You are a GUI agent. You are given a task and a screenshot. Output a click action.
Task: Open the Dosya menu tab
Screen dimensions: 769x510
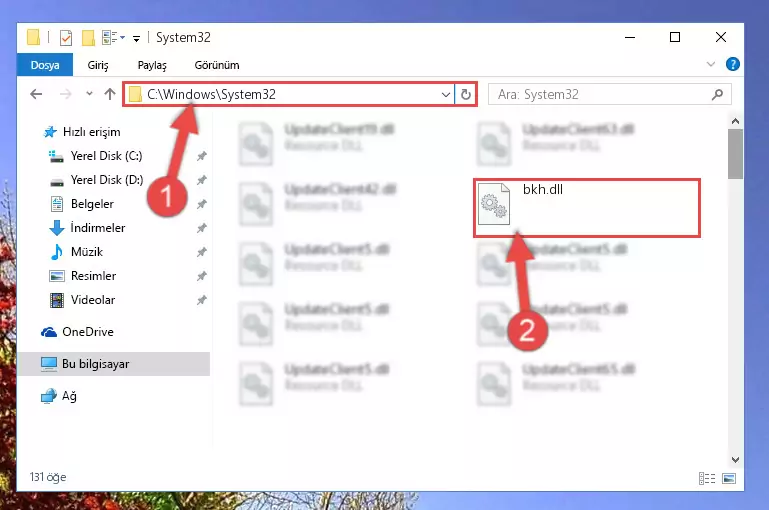[x=45, y=65]
